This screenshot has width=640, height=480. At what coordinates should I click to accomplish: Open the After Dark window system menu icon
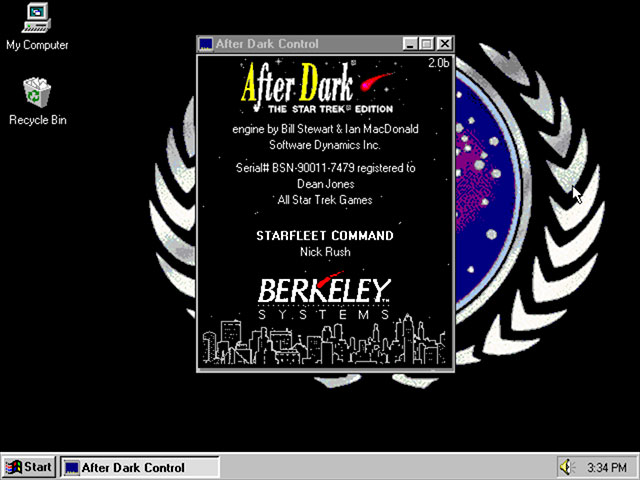(x=206, y=44)
